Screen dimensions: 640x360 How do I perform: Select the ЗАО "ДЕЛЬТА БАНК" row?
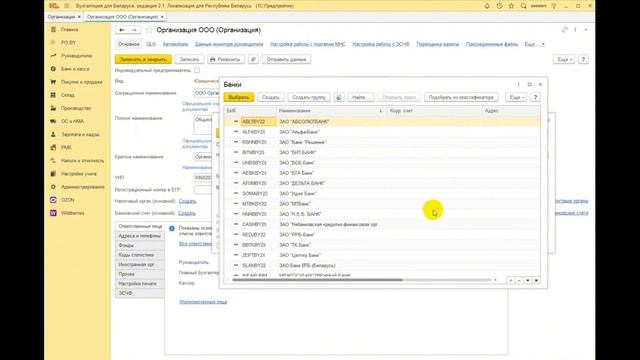click(382, 183)
